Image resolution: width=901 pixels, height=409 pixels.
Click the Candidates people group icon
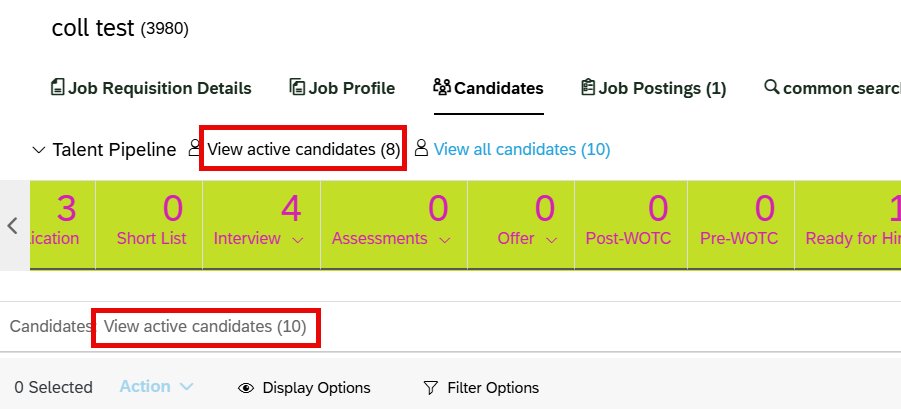(442, 87)
